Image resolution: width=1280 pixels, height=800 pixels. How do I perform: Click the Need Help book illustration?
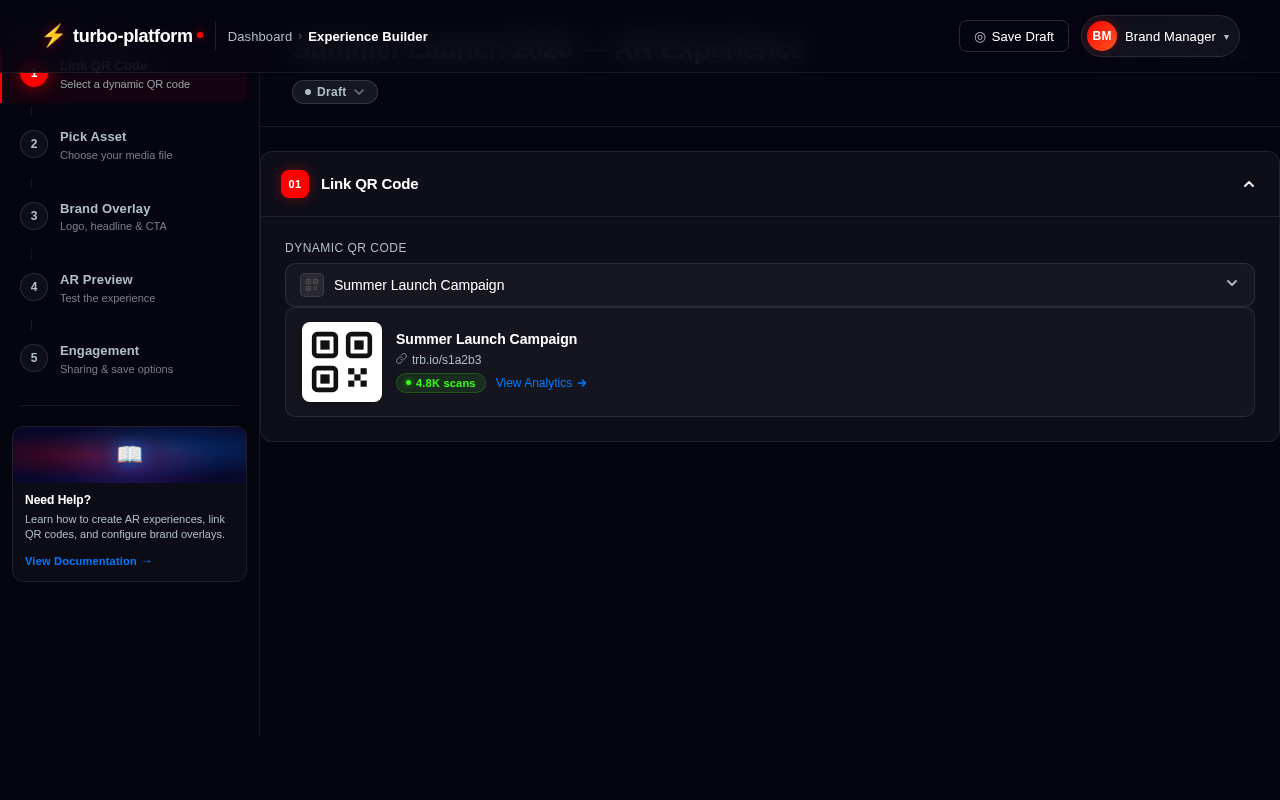[129, 455]
